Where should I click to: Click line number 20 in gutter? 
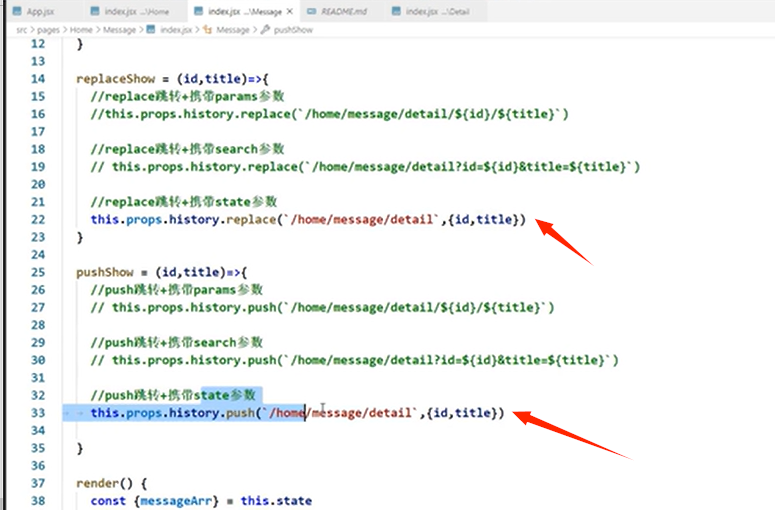tap(38, 184)
